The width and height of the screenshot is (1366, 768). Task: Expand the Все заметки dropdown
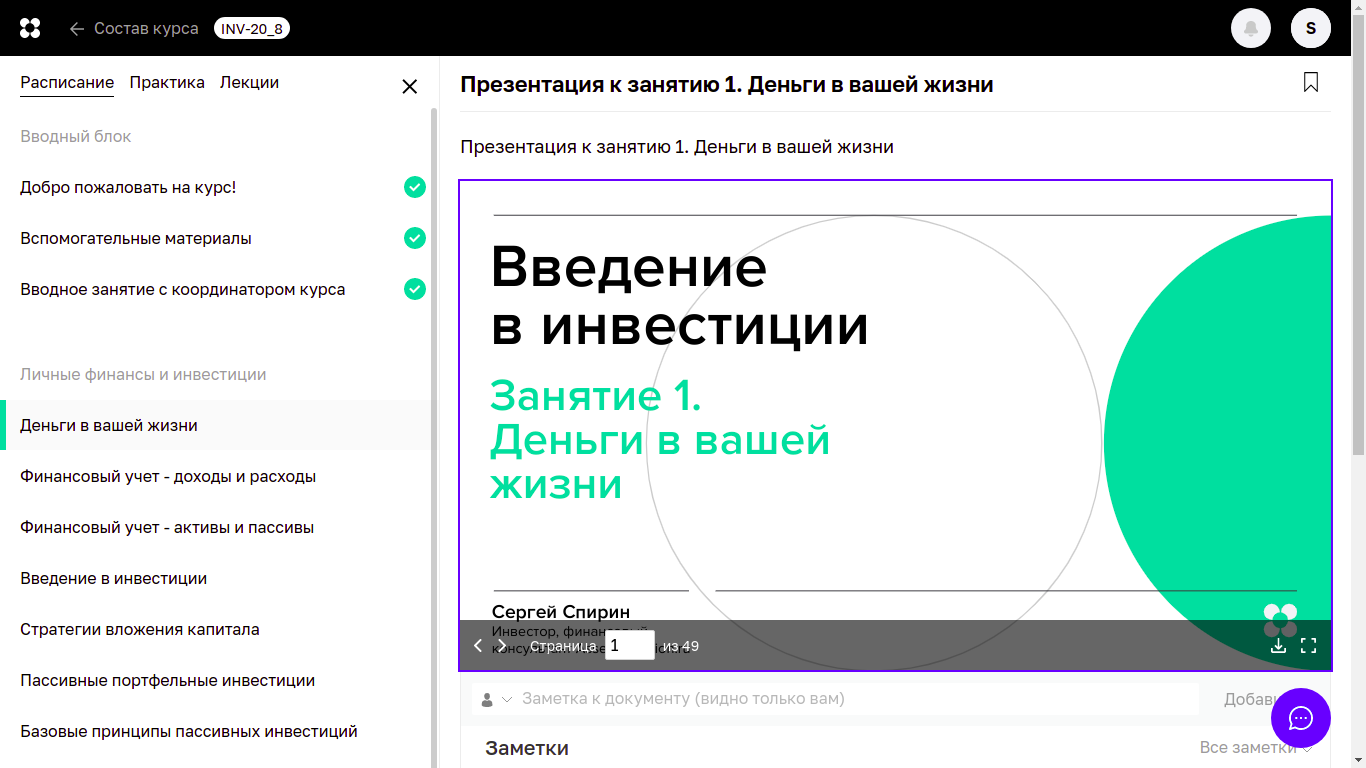coord(1256,748)
